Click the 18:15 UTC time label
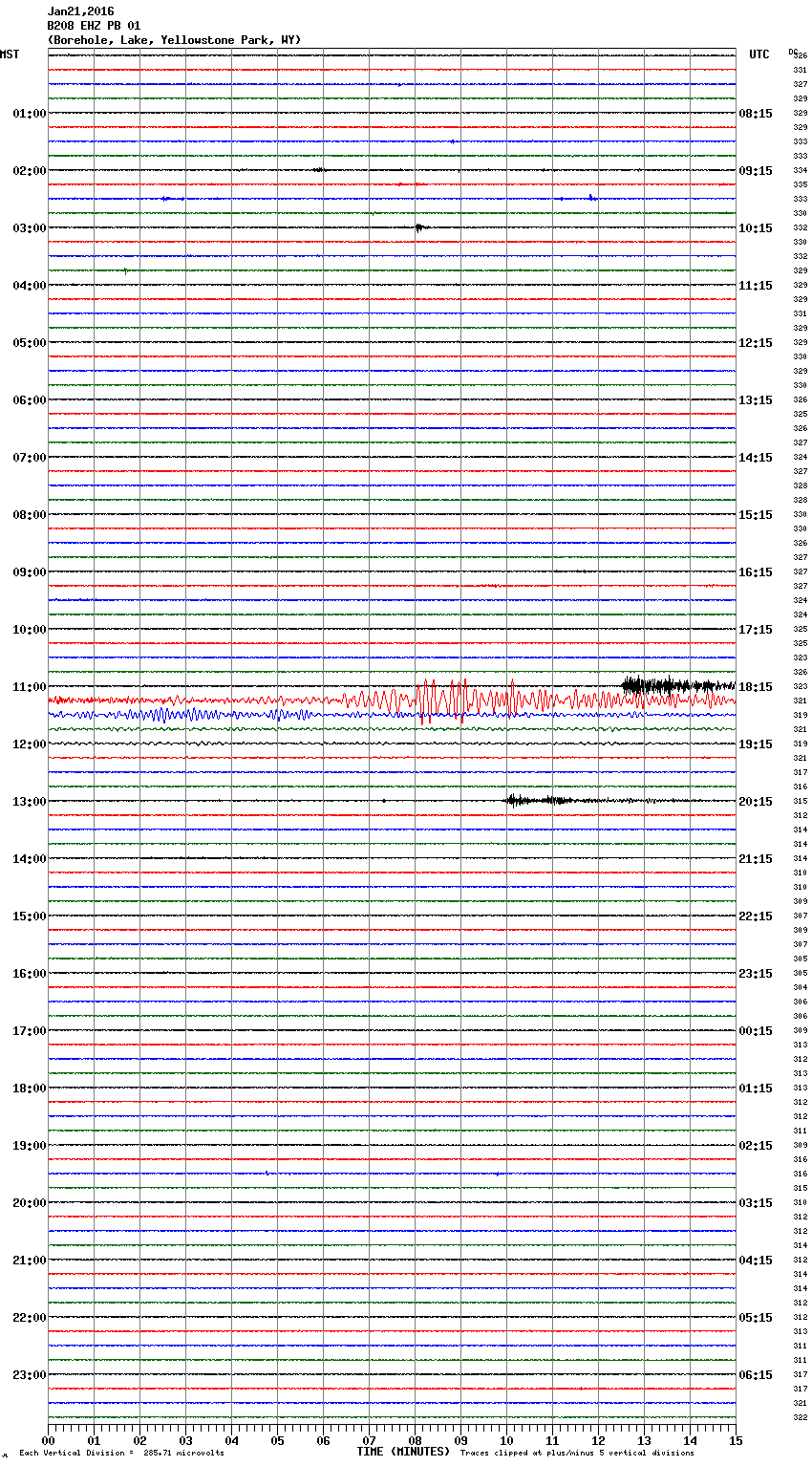 (756, 687)
